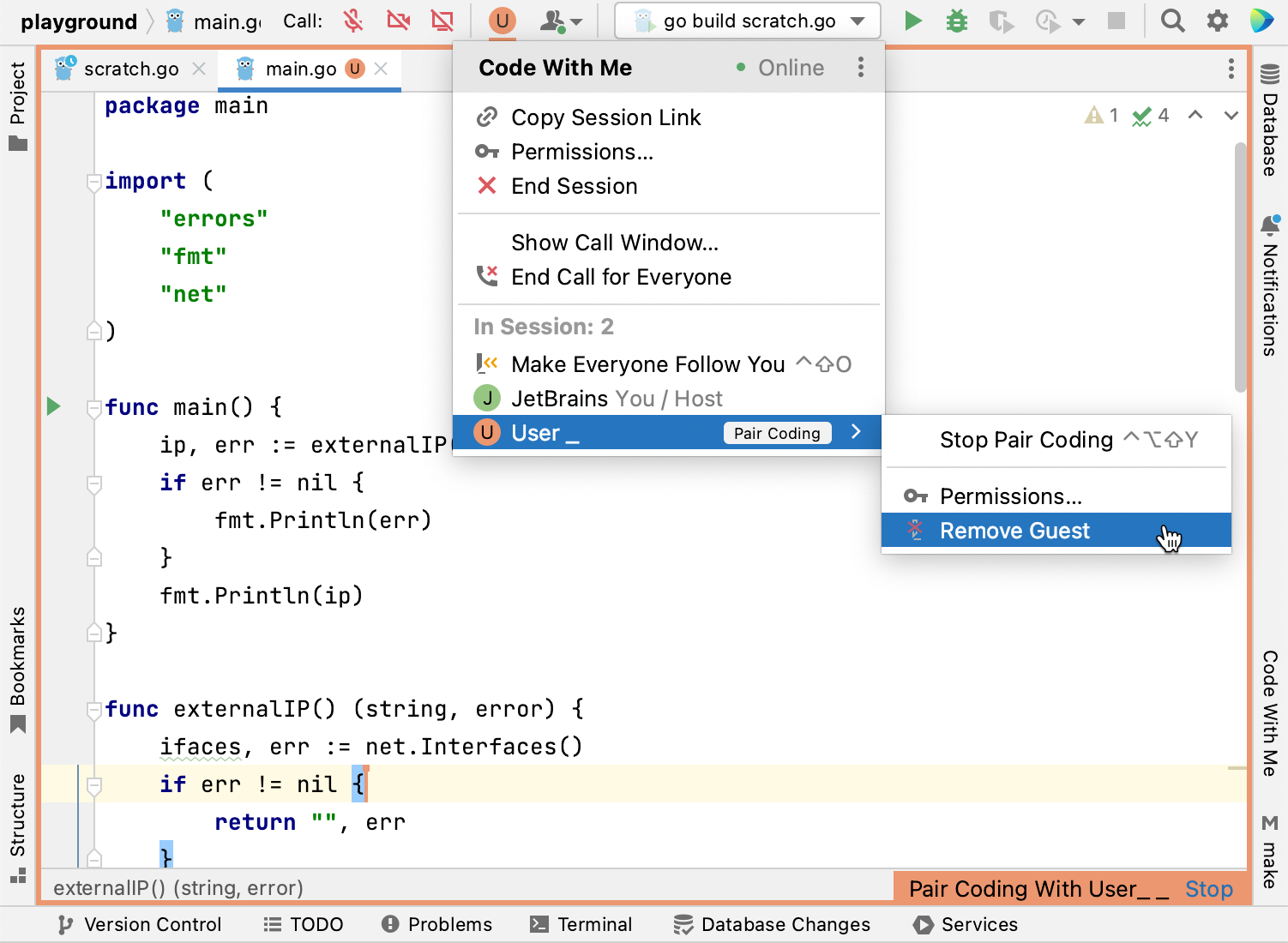Click the Debug bug icon
The height and width of the screenshot is (943, 1288).
(956, 21)
